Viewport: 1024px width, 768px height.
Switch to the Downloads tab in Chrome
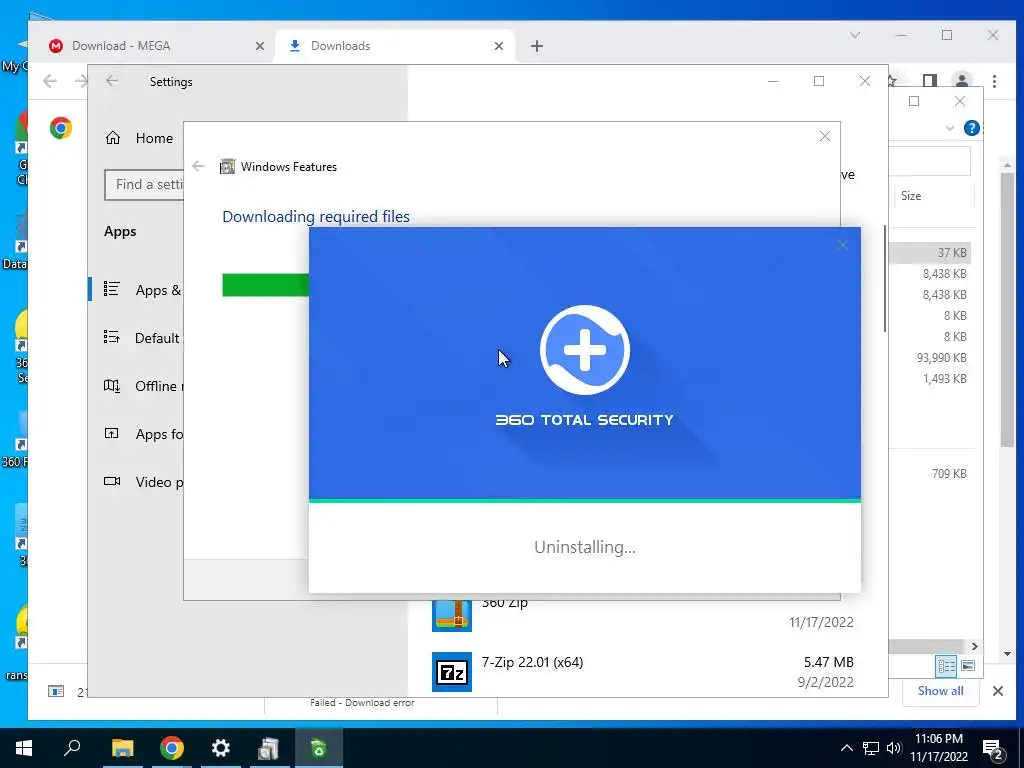pos(392,46)
